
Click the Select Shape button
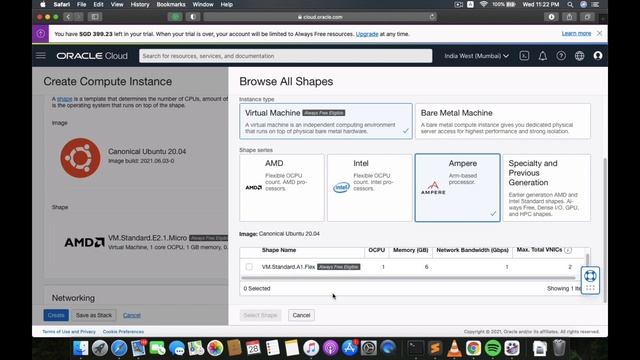[x=260, y=315]
